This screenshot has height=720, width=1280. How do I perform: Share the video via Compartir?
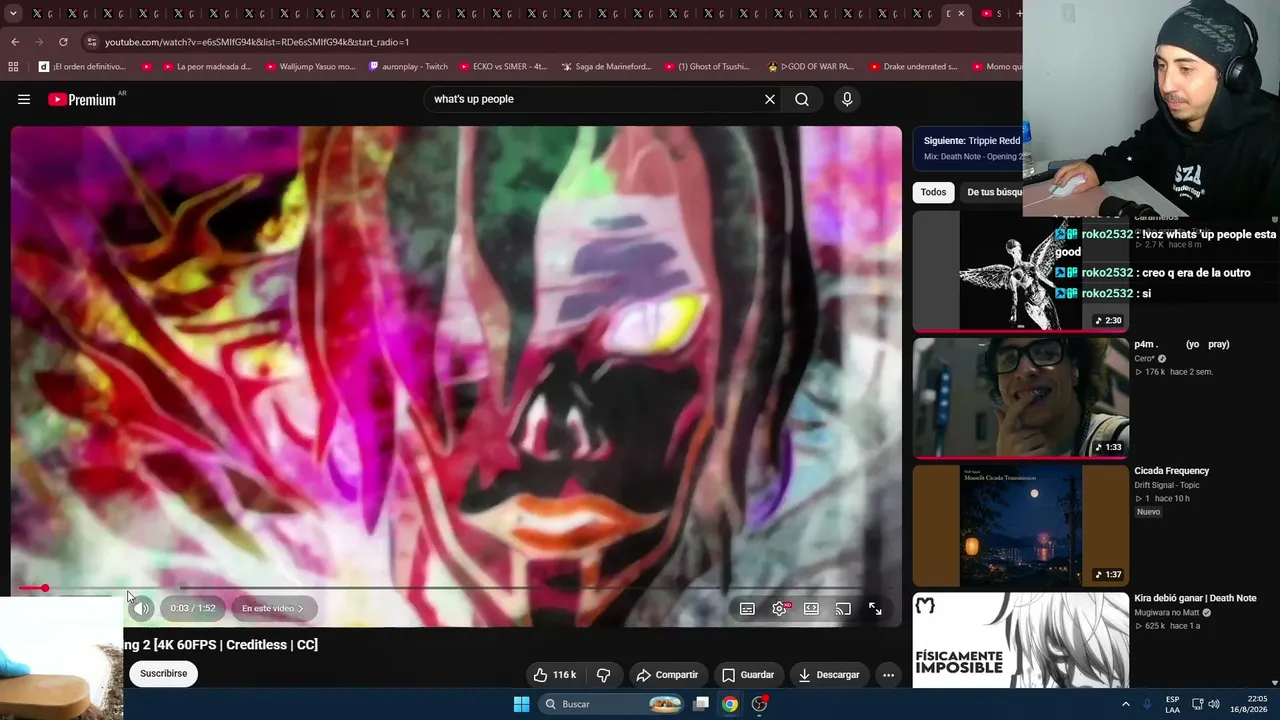[x=667, y=675]
